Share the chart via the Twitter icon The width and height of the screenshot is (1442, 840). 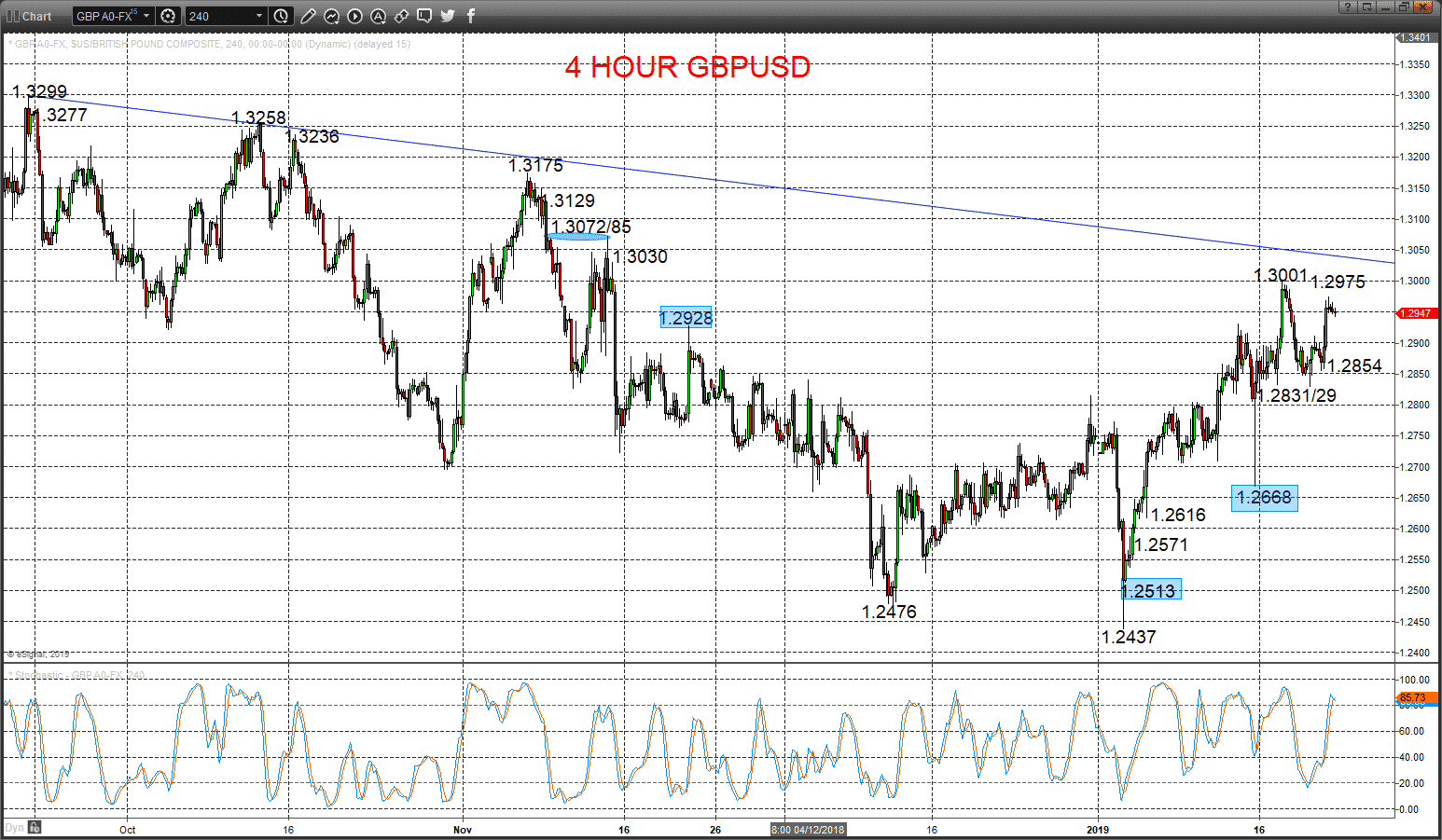tap(446, 16)
